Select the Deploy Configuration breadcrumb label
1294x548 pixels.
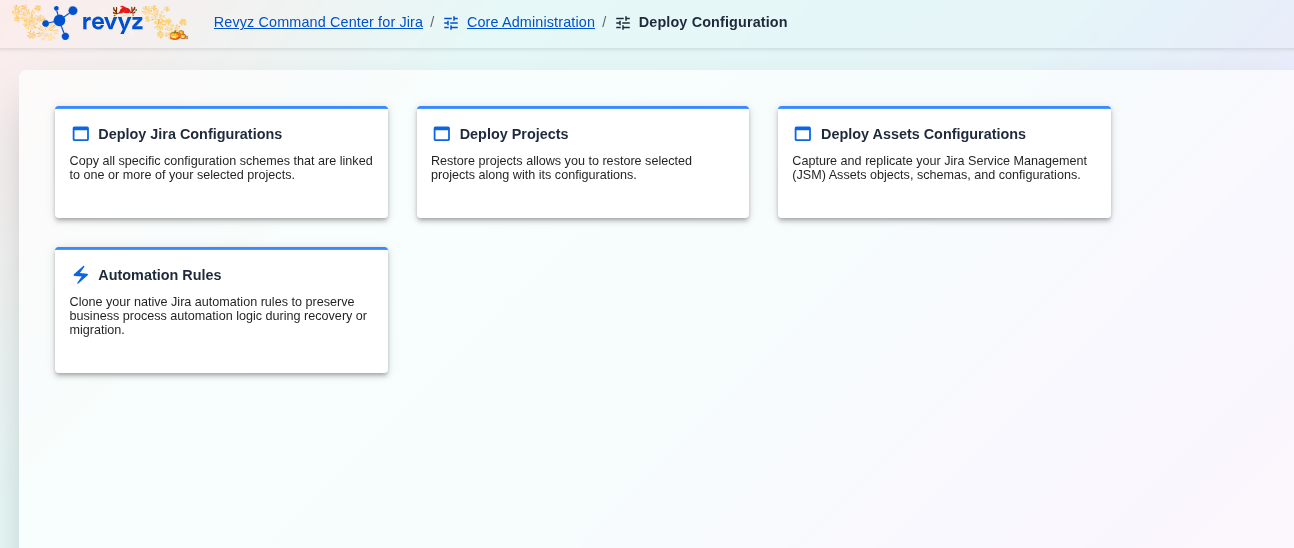click(x=712, y=22)
